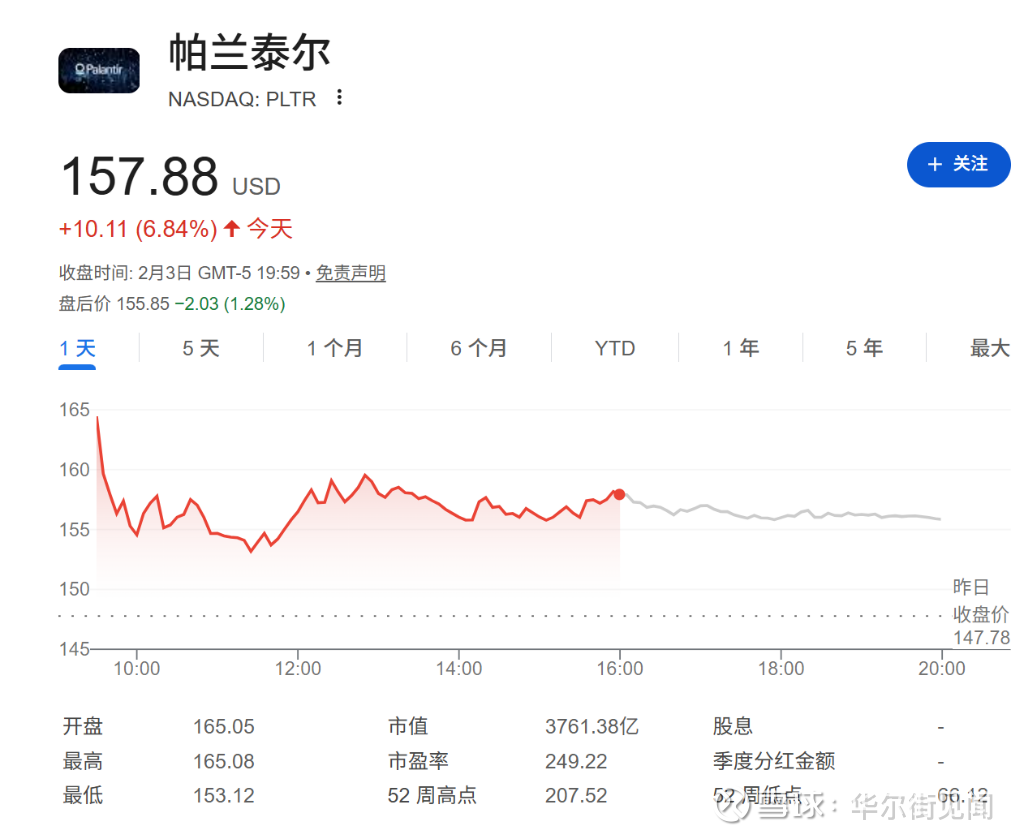The image size is (1024, 838).
Task: Click the red up arrow beside 今天
Action: 232,229
